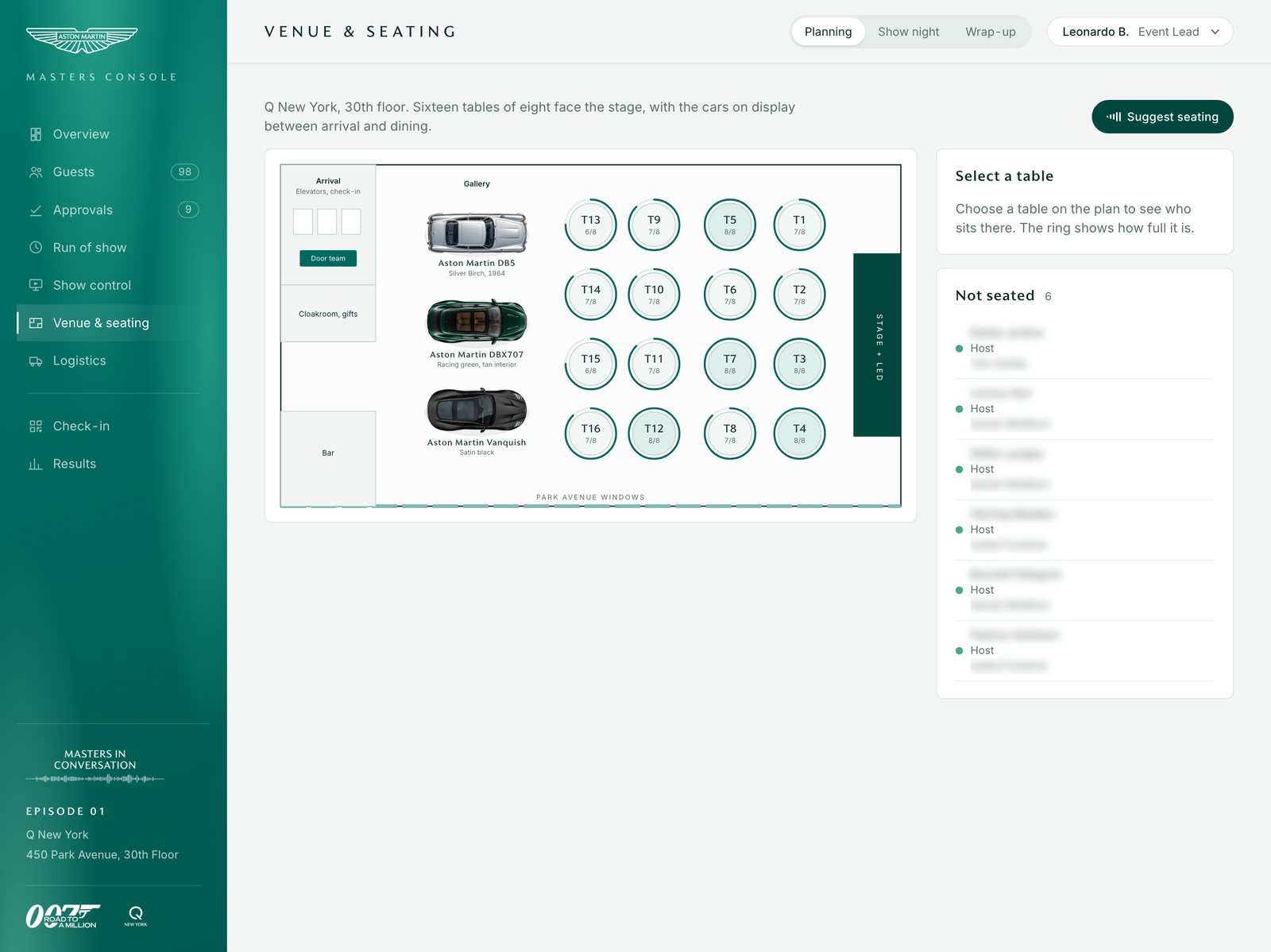The height and width of the screenshot is (952, 1271).
Task: Click the Show control monitor icon
Action: pos(36,285)
